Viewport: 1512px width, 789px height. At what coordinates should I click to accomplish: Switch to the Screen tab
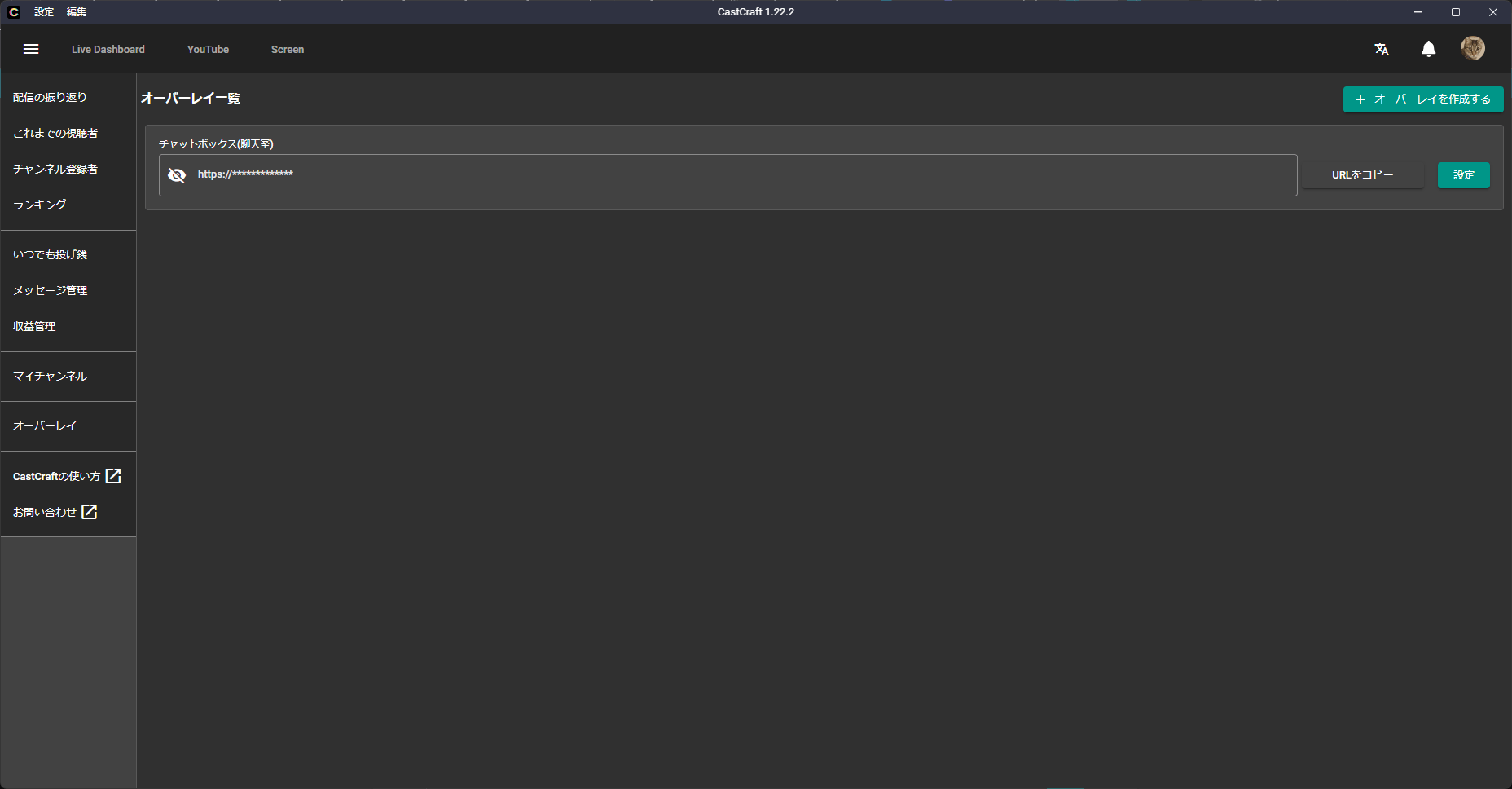(x=288, y=49)
